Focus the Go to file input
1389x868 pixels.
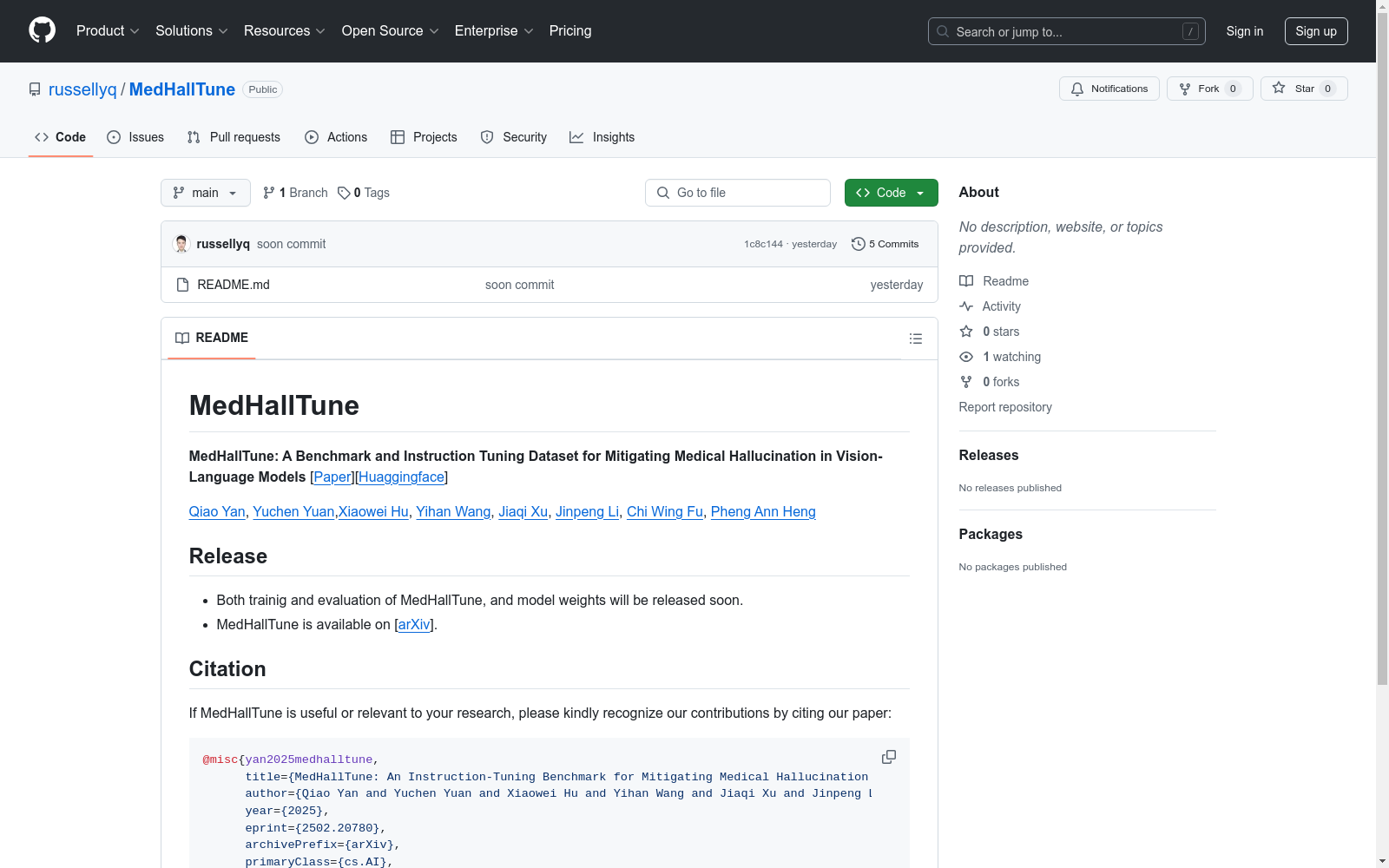738,193
